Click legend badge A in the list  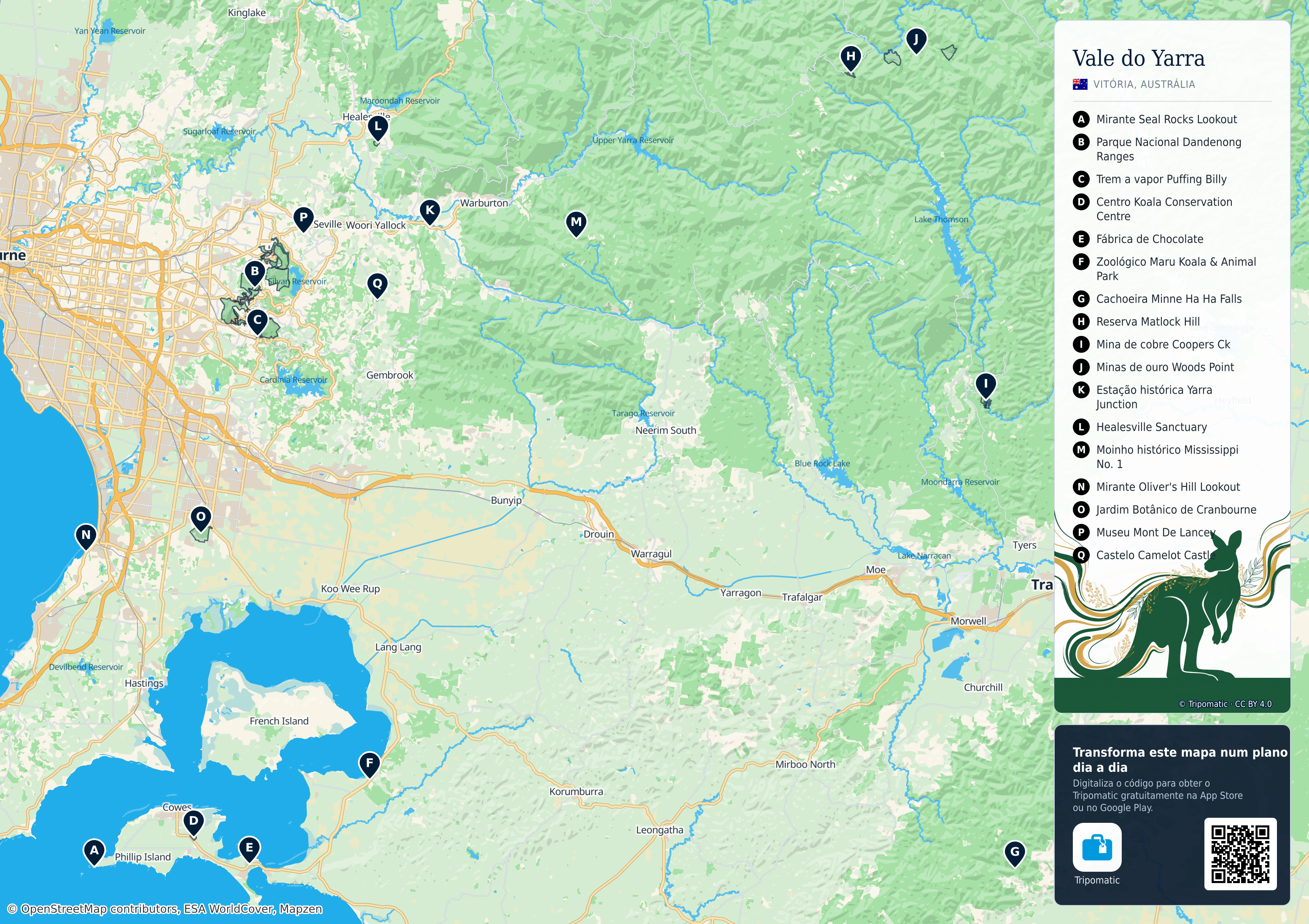1081,119
